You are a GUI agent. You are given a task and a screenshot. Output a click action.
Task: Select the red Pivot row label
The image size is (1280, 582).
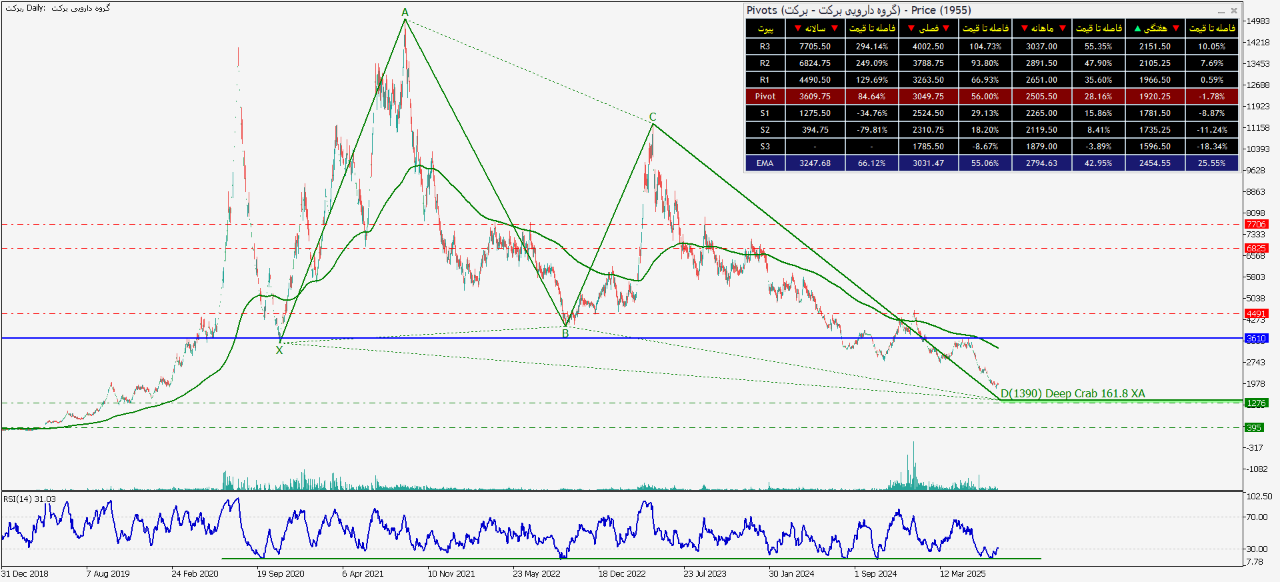pyautogui.click(x=765, y=97)
